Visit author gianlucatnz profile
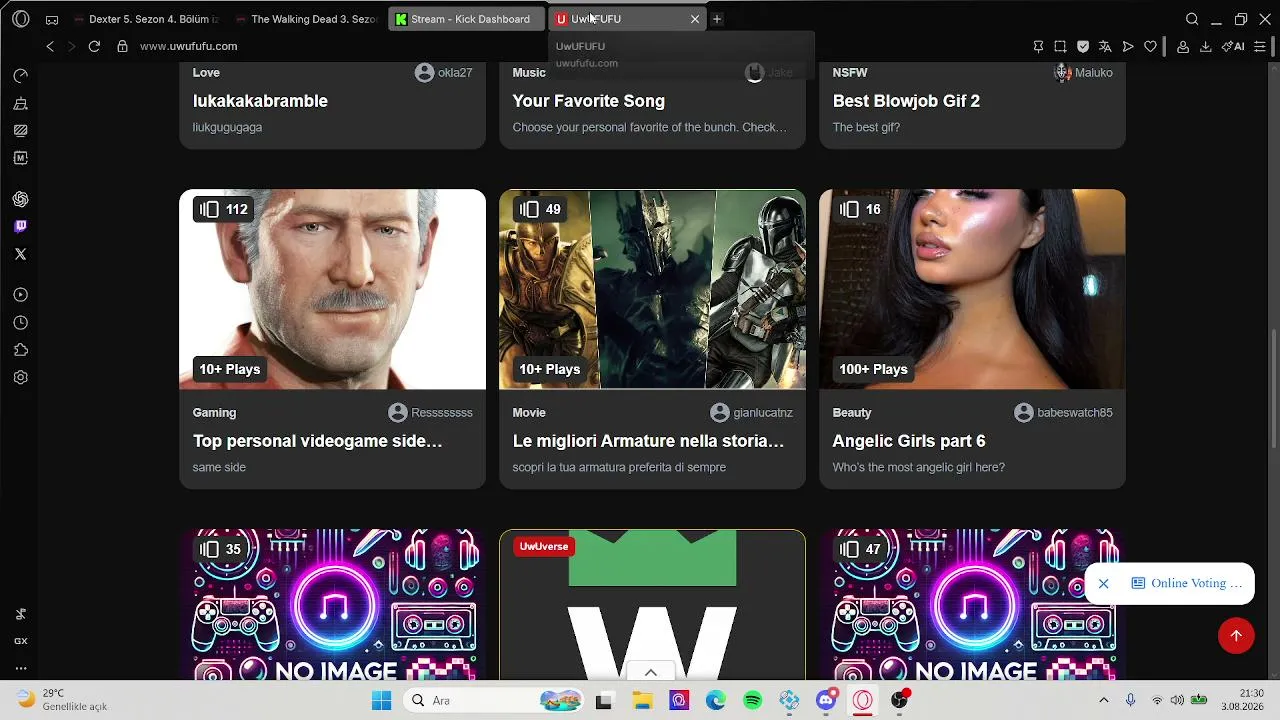The image size is (1280, 720). click(x=752, y=413)
